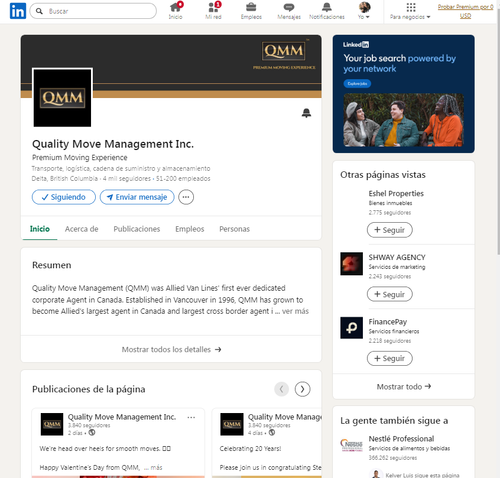Click Probar Premium por 0 USD link

click(x=465, y=11)
